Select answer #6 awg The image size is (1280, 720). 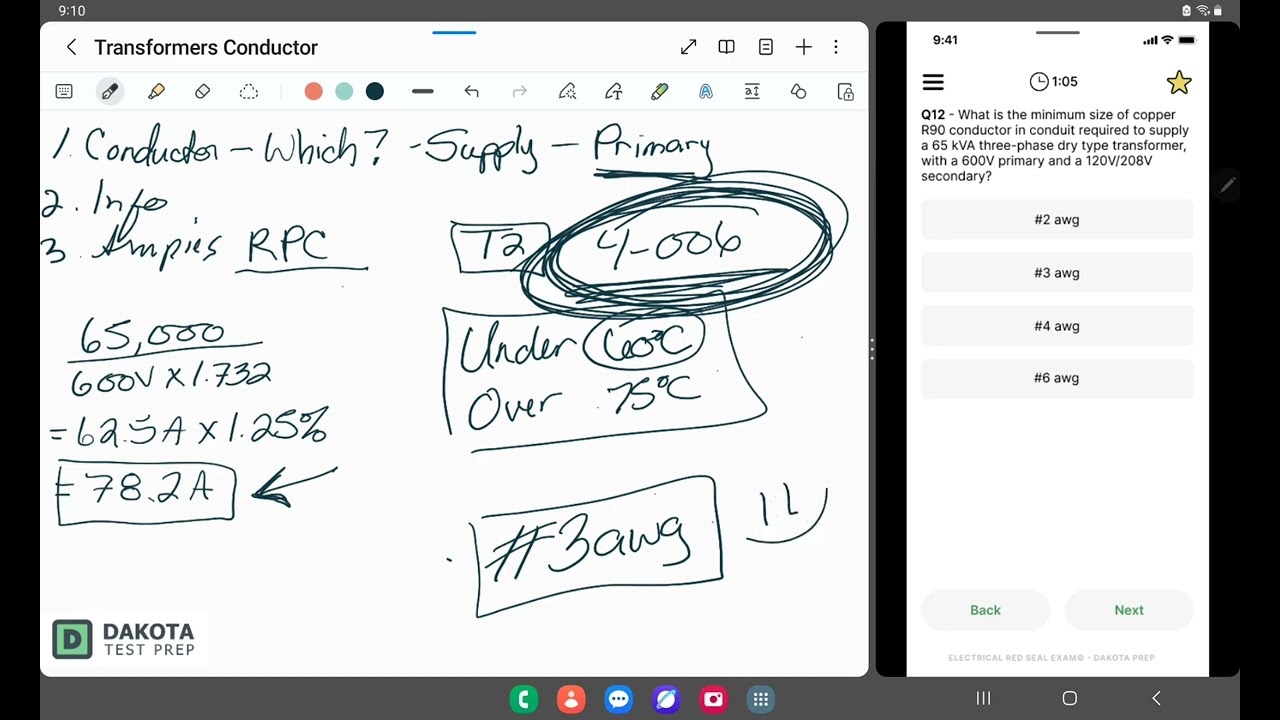point(1057,378)
